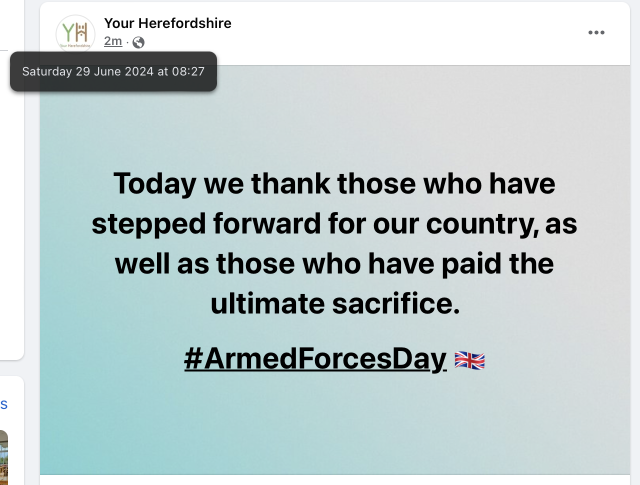Click the 2m post timestamp link

112,41
